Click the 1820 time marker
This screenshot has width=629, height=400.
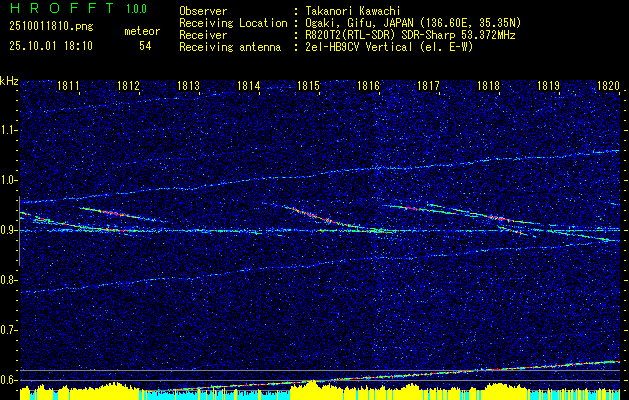coord(608,87)
